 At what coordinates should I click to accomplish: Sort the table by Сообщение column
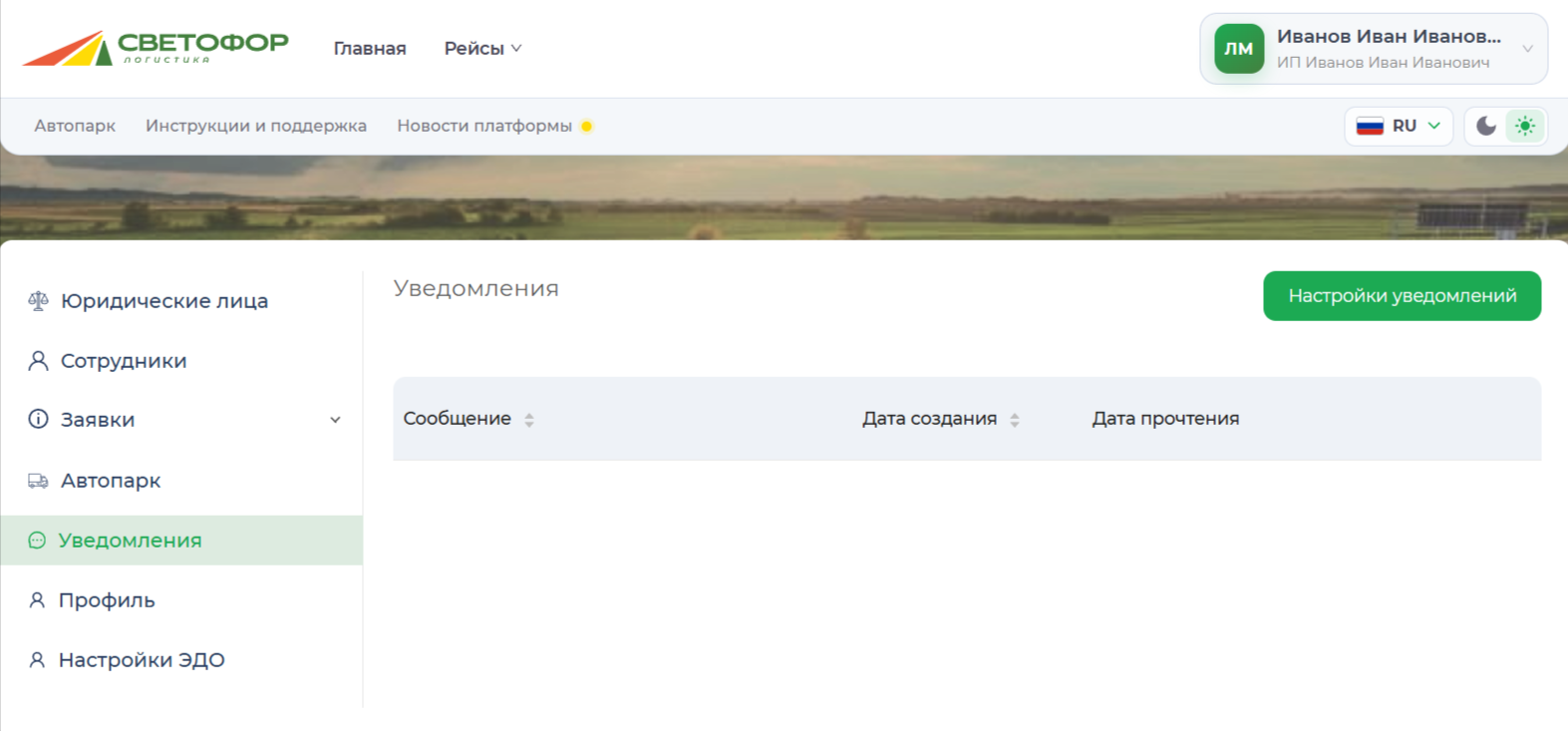(529, 420)
